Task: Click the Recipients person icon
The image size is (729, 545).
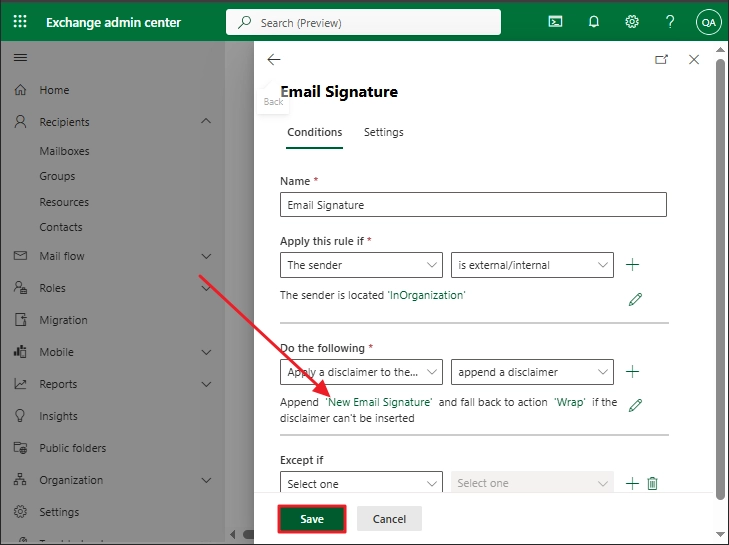Action: [20, 122]
